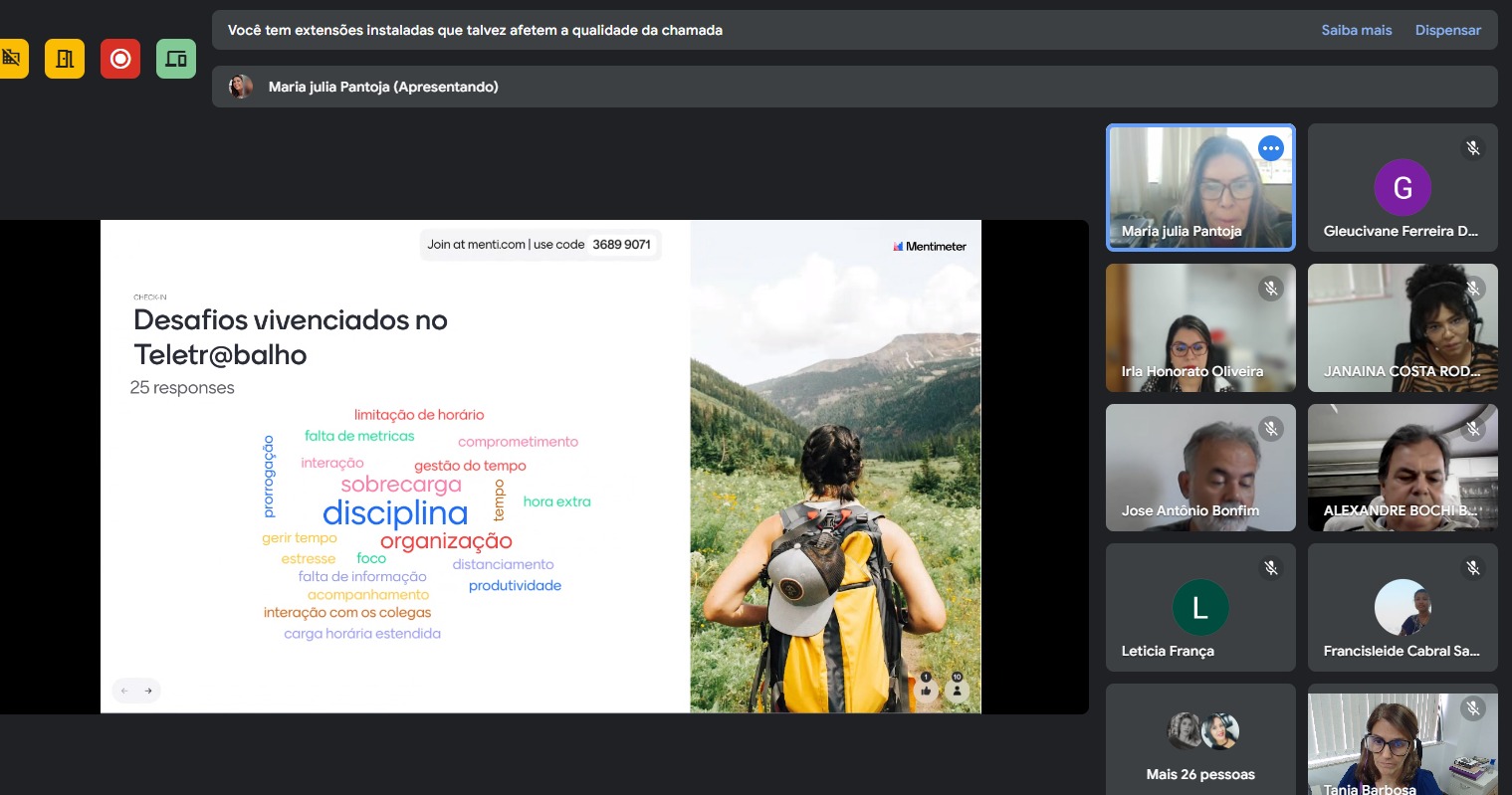Click the Mentimeter logo on the slide
The width and height of the screenshot is (1512, 795).
click(930, 246)
